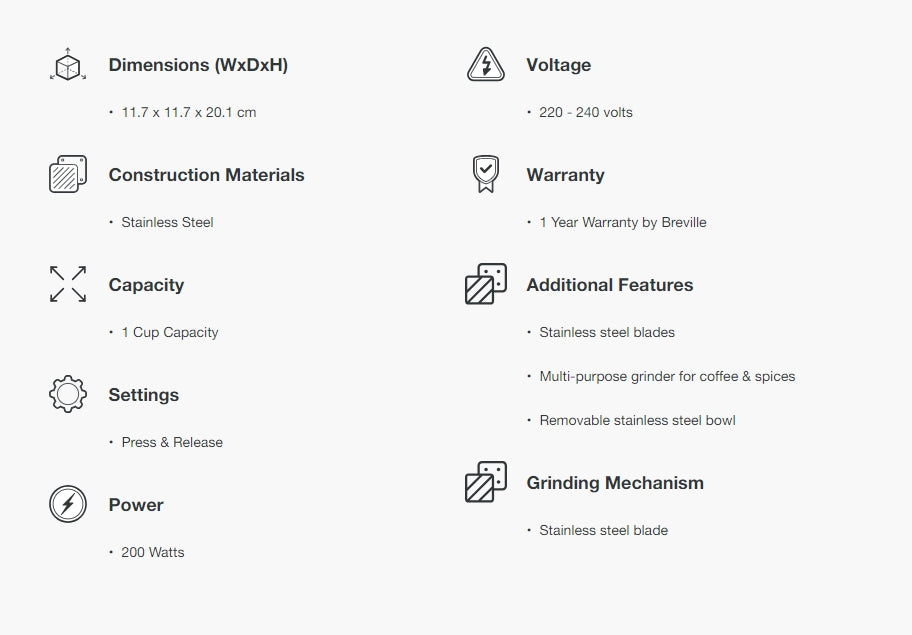This screenshot has height=635, width=912.
Task: Click the 'Removable stainless steel bowl' text
Action: (637, 420)
